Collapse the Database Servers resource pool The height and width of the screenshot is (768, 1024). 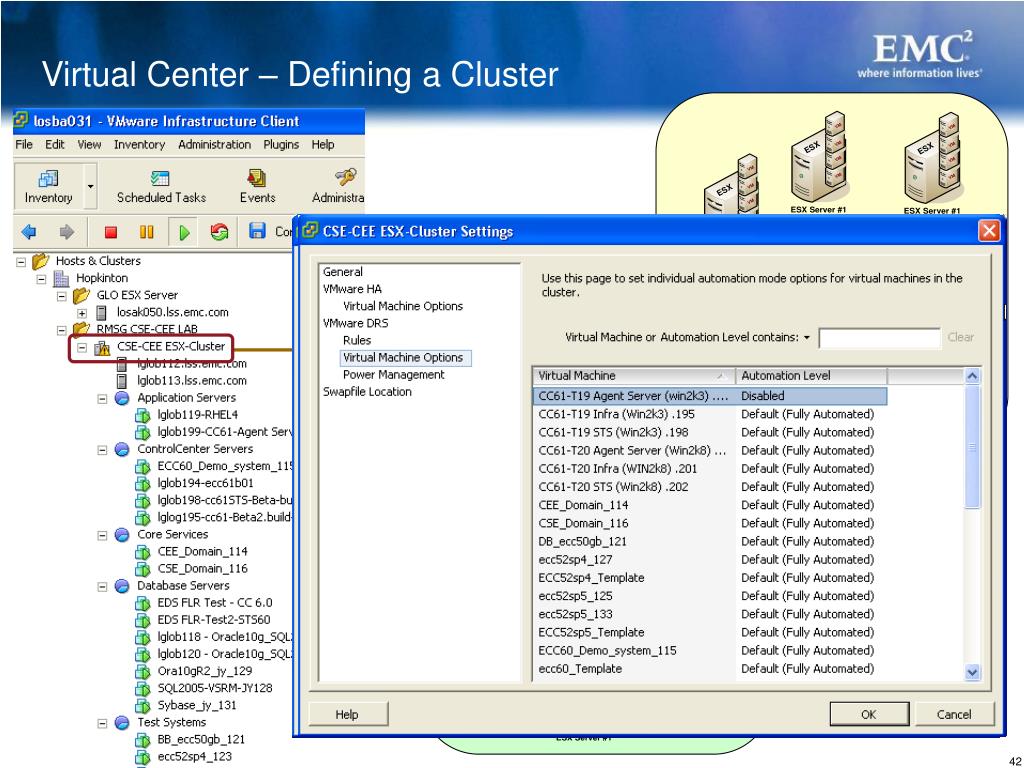click(x=103, y=586)
